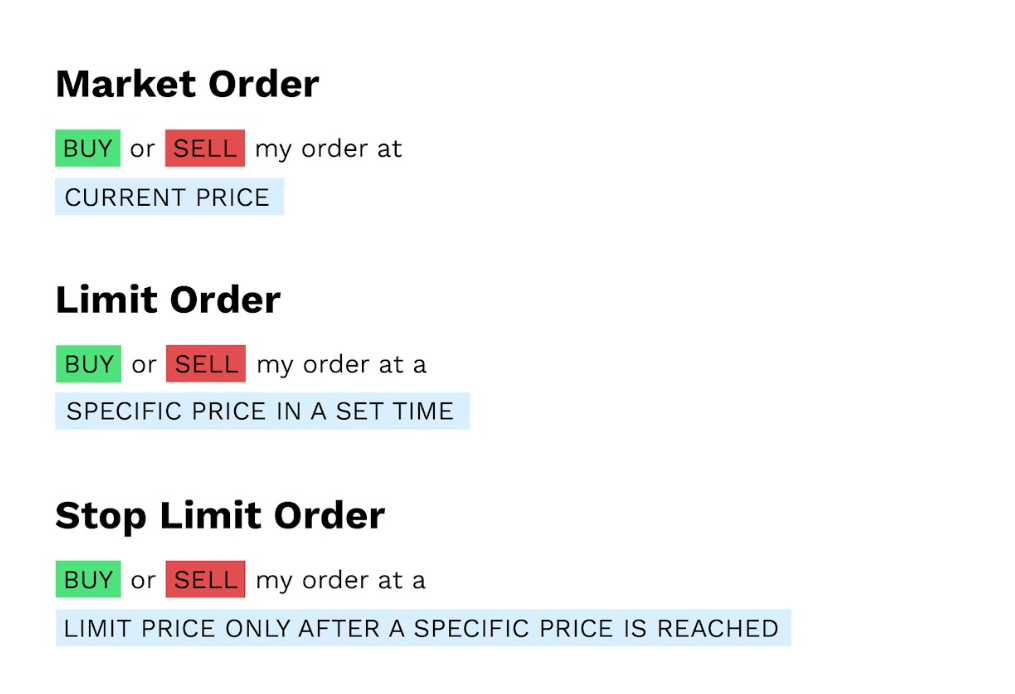Click the 'my order at a' text under Limit Order
This screenshot has height=694, width=1015.
pos(342,365)
